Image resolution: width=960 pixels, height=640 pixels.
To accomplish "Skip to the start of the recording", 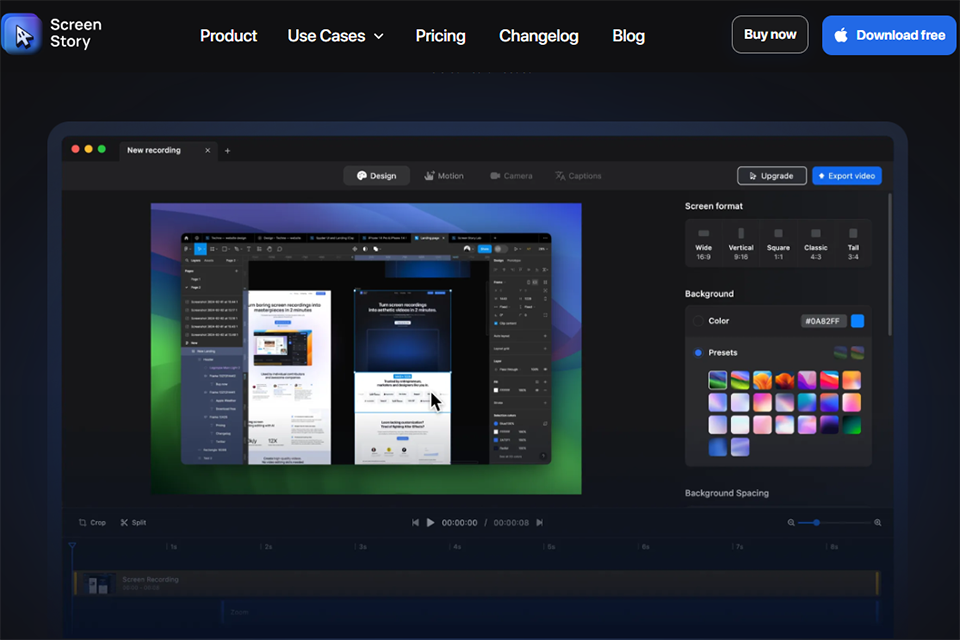I will [415, 522].
